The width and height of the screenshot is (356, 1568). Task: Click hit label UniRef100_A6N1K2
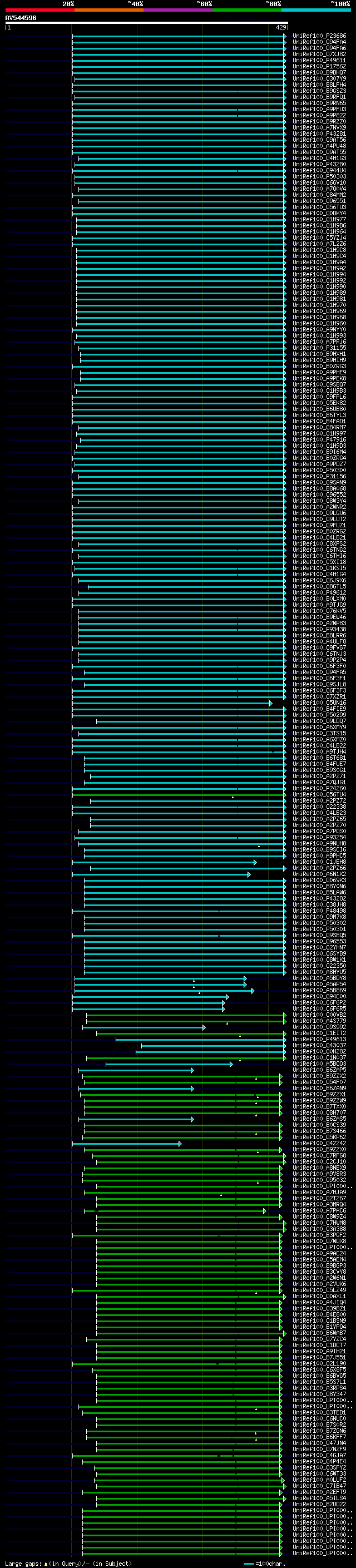point(319,874)
